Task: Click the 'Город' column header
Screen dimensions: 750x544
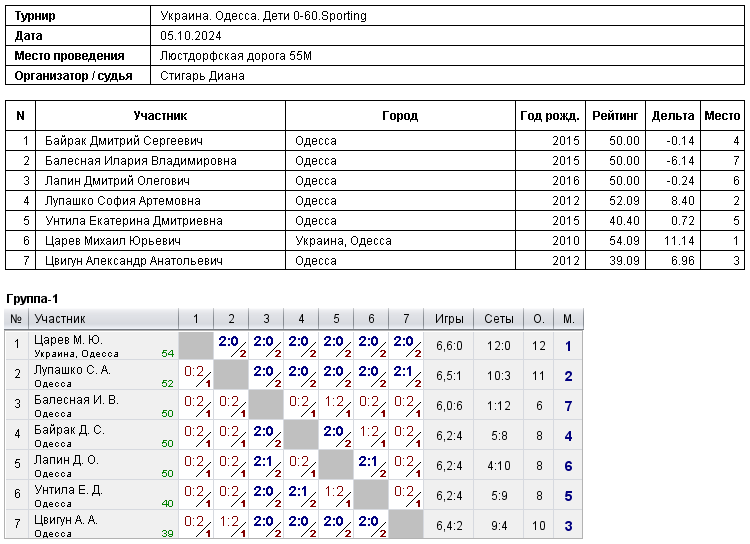Action: click(x=400, y=116)
